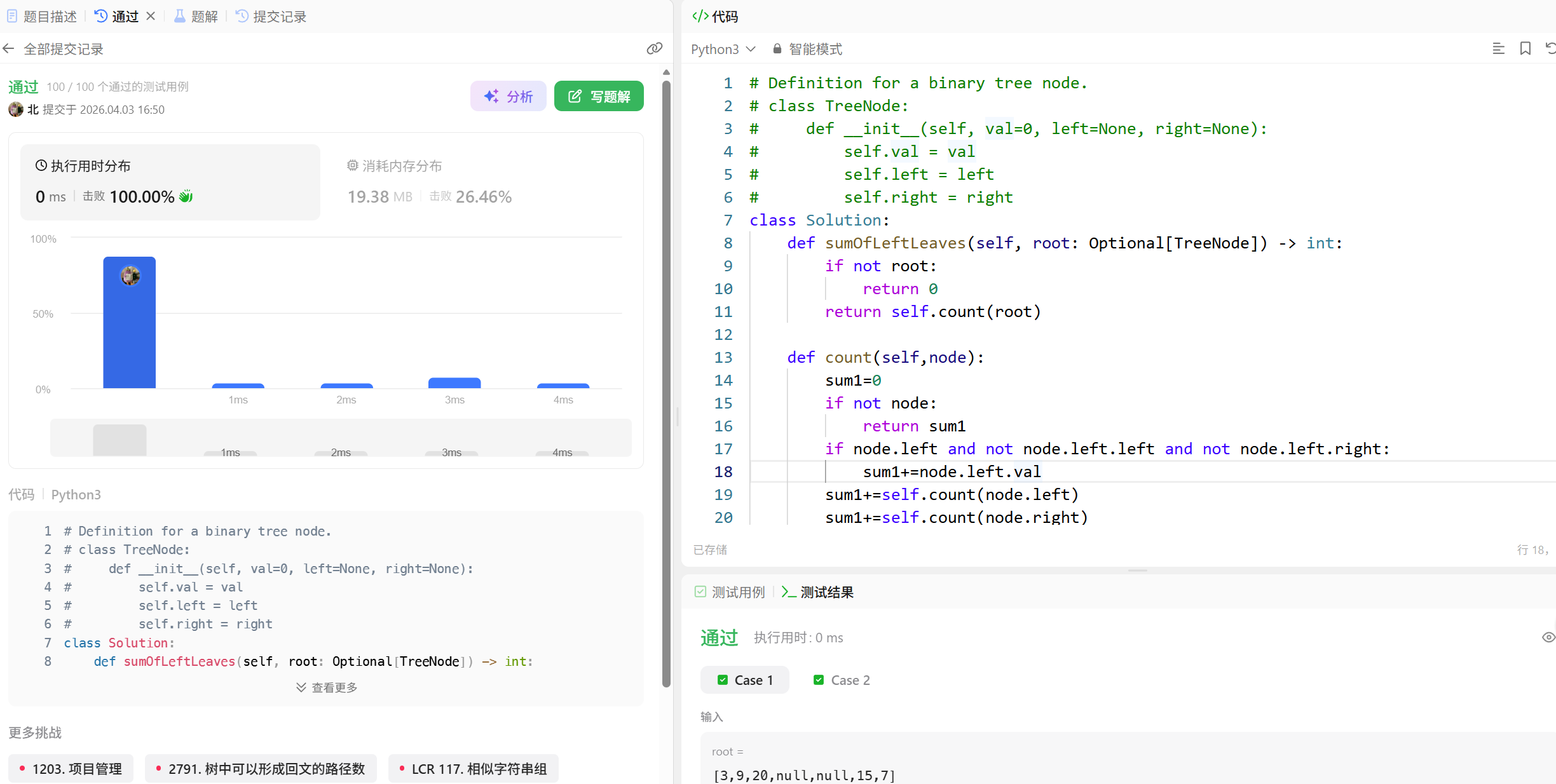Screen dimensions: 1556x784
Task: Copy submission link via chain icon
Action: 654,49
